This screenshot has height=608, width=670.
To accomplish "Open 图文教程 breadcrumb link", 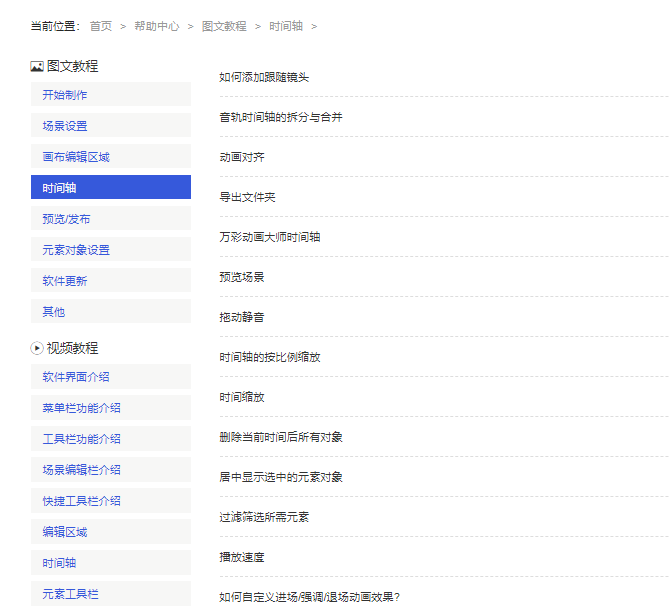I will (x=224, y=26).
